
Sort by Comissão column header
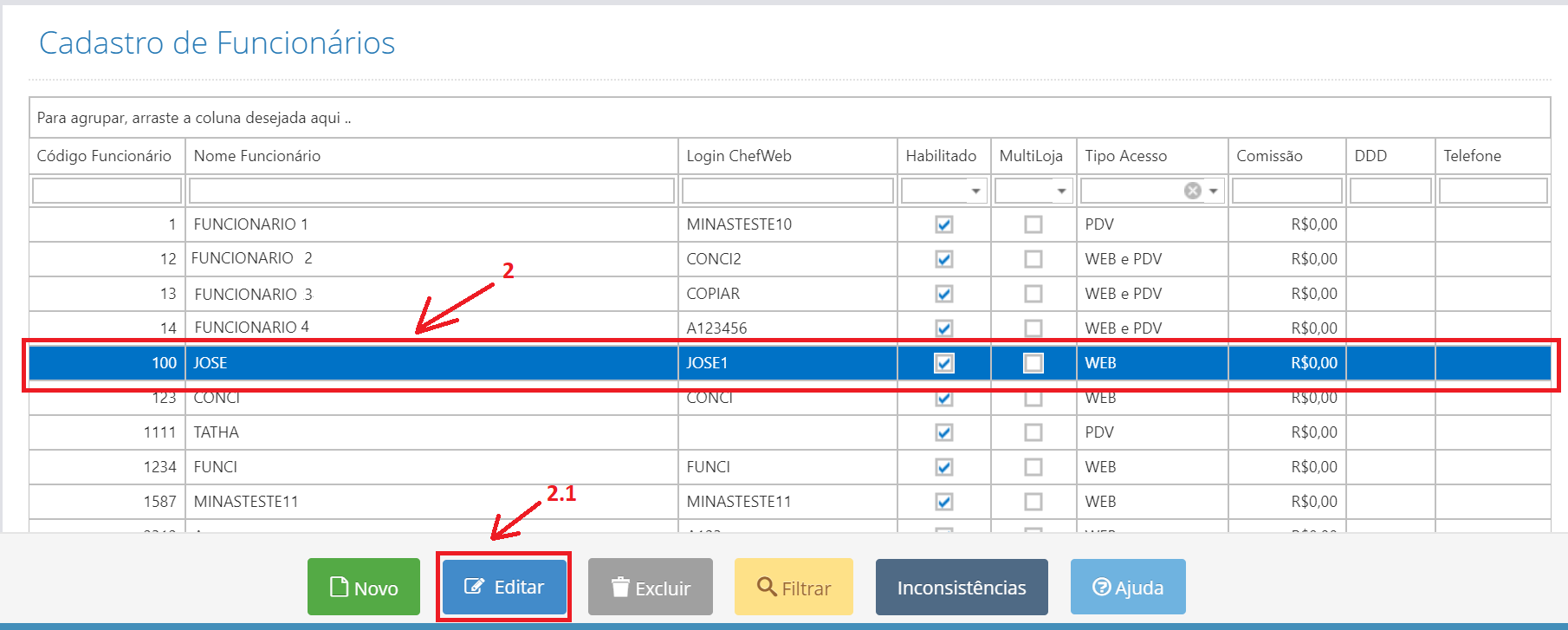coord(1287,156)
